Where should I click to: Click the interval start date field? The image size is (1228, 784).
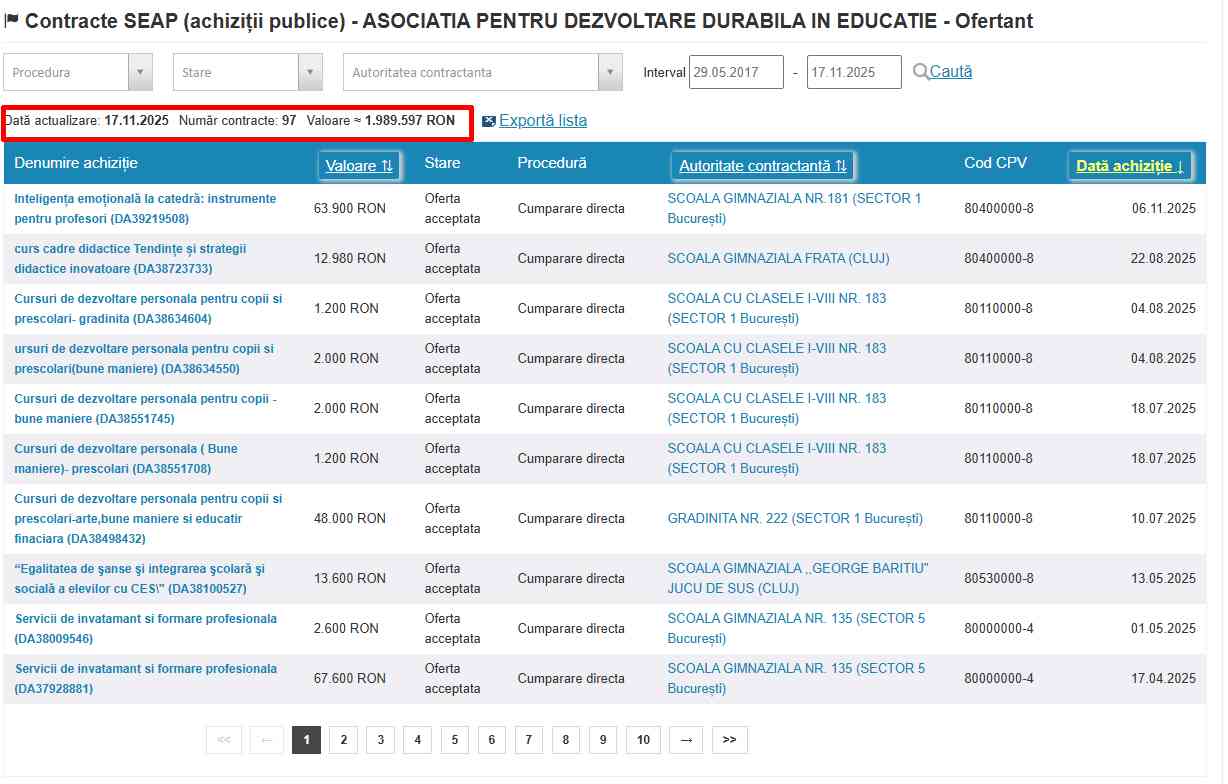735,72
